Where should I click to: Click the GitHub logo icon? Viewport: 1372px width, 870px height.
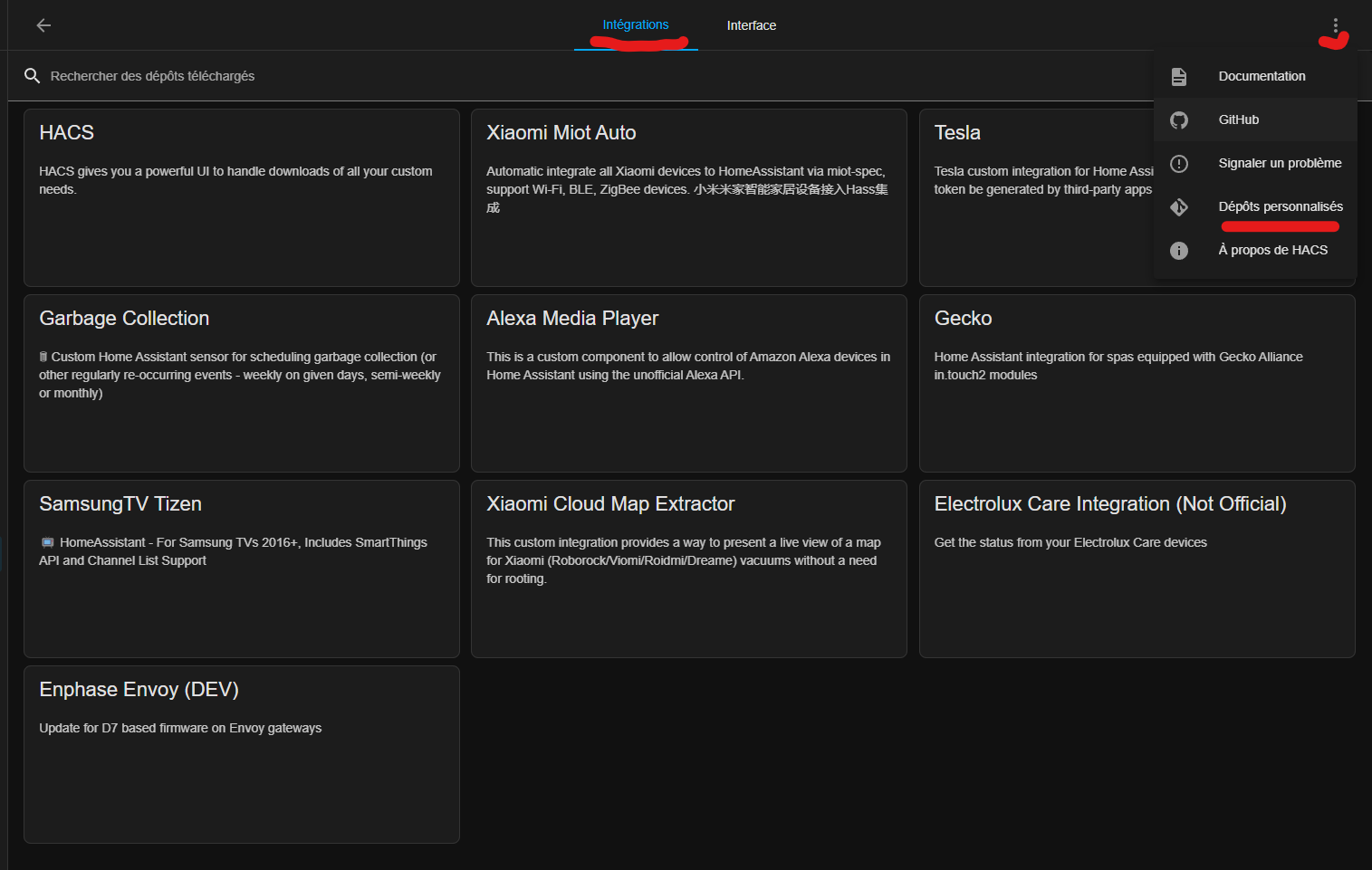[1179, 120]
